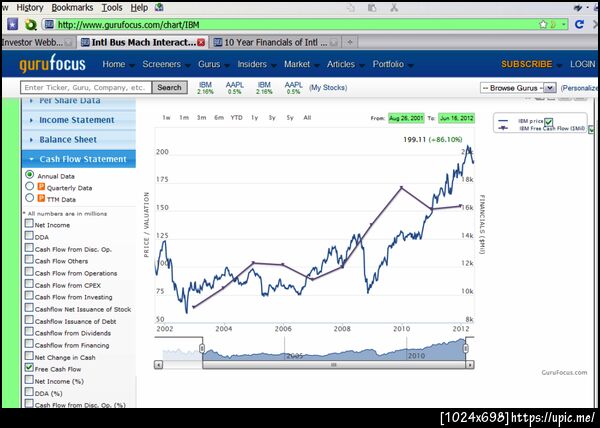Check the Net Income checkbox
The image size is (600, 428).
[x=29, y=223]
